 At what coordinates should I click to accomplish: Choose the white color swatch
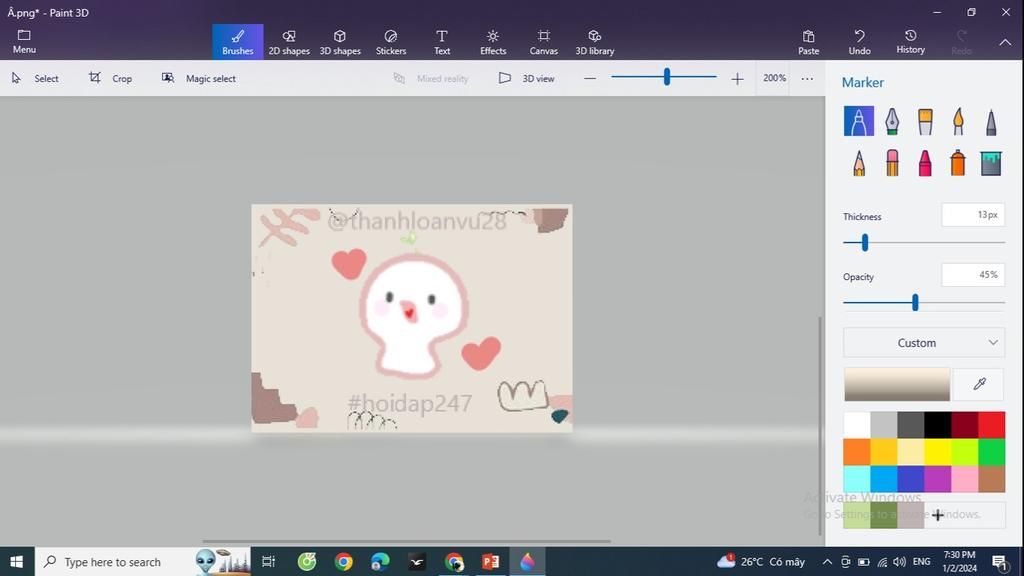point(856,425)
